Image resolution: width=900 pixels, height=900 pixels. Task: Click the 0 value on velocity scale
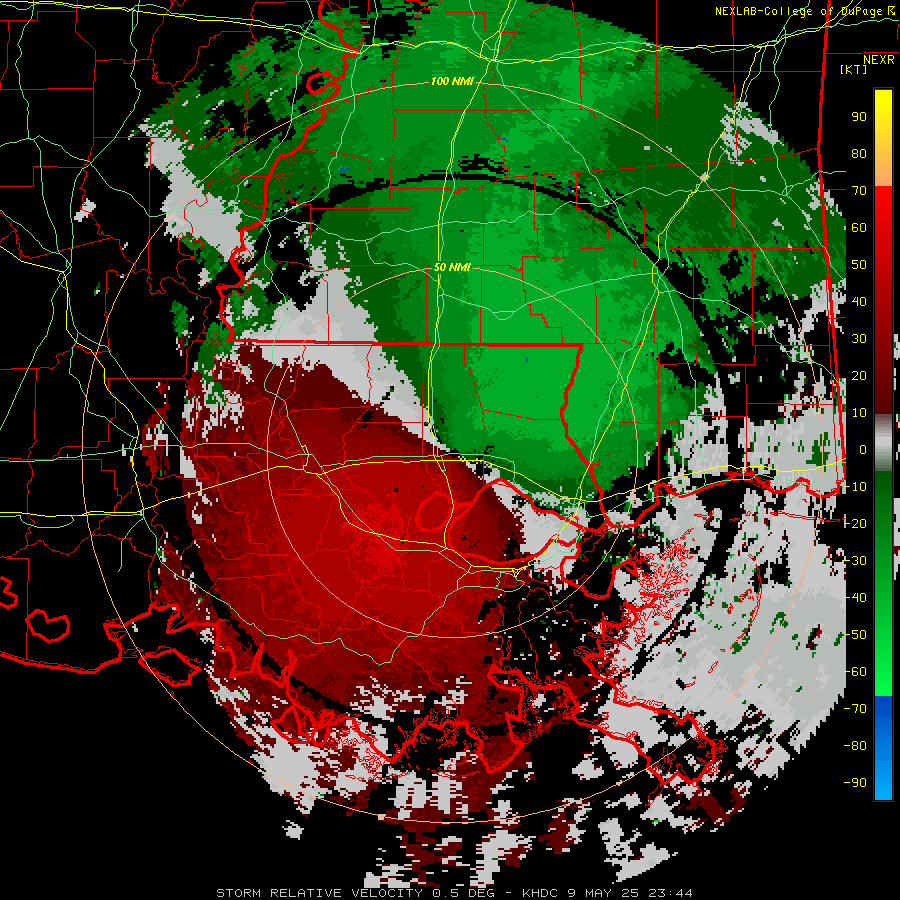pyautogui.click(x=863, y=449)
